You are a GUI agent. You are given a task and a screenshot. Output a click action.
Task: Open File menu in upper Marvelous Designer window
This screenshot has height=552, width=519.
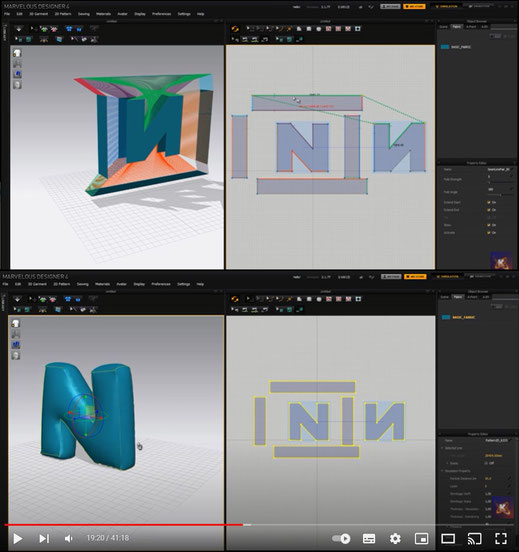pos(7,14)
